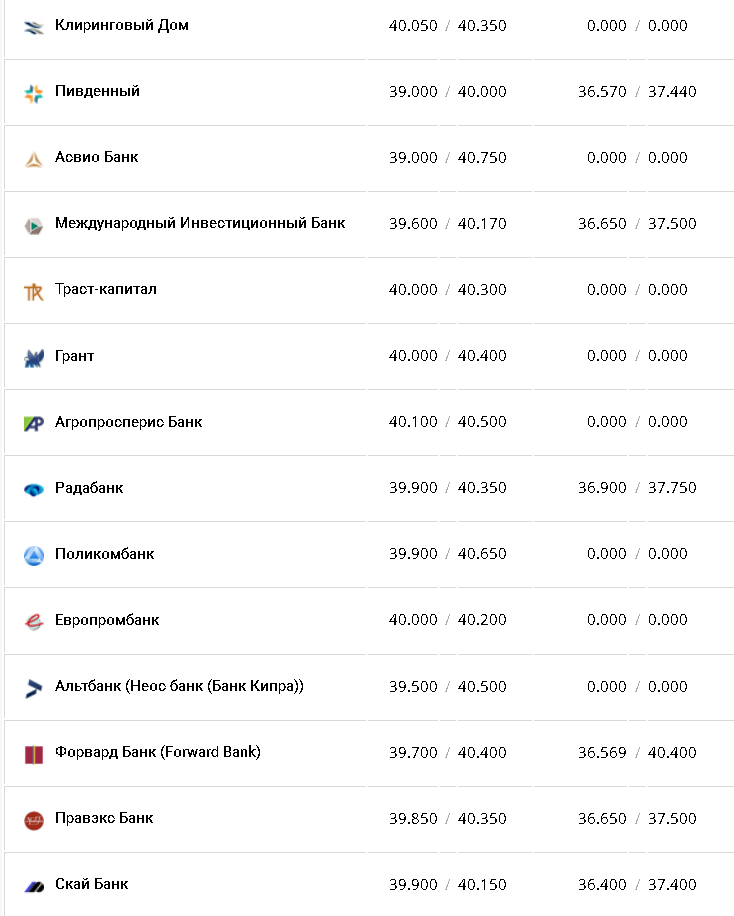Click the Агропросперис Банк logo icon
This screenshot has width=734, height=916.
34,423
